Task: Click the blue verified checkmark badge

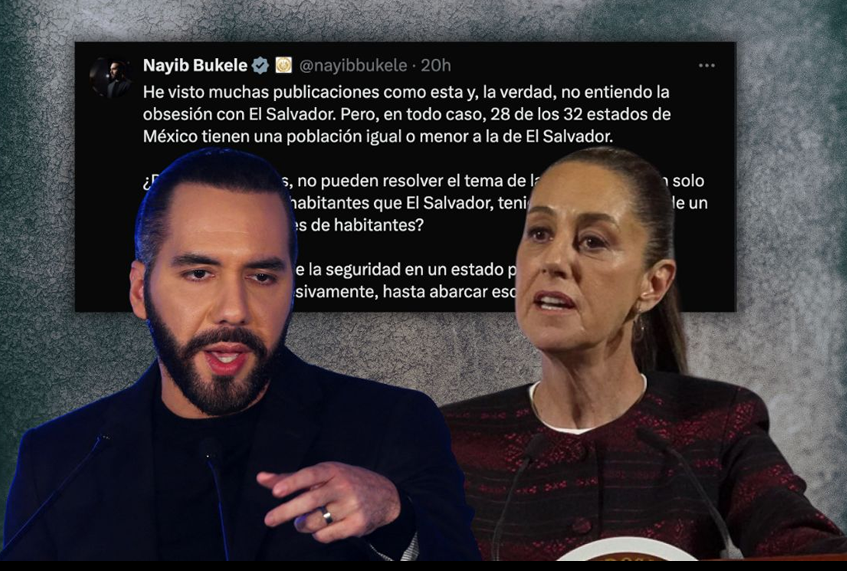Action: coord(260,66)
